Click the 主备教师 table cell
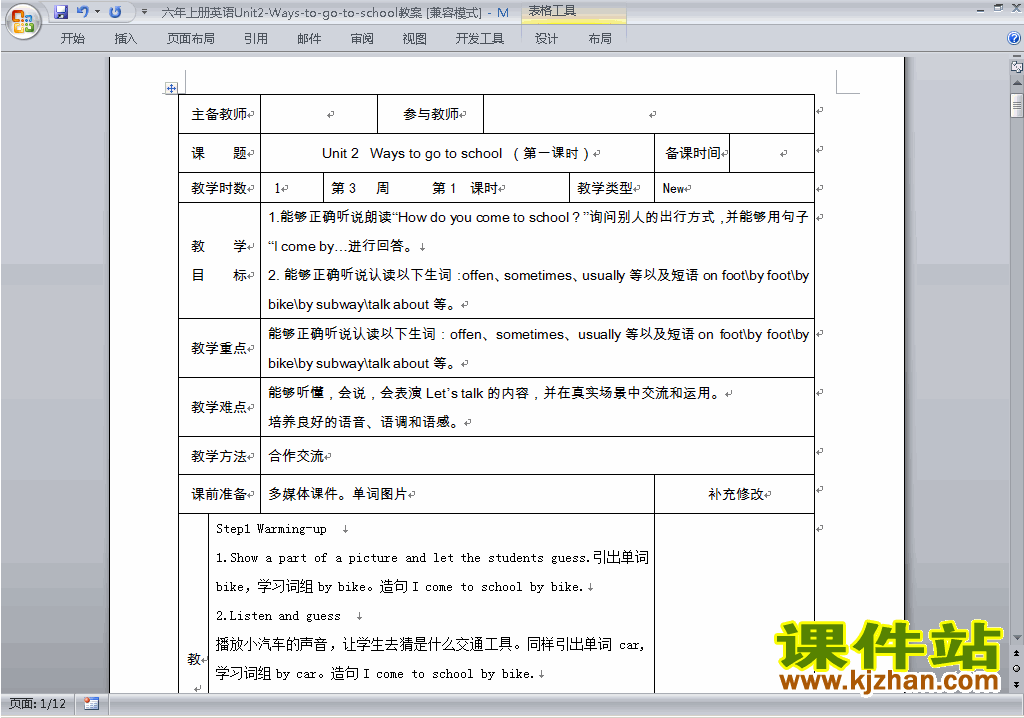 219,114
